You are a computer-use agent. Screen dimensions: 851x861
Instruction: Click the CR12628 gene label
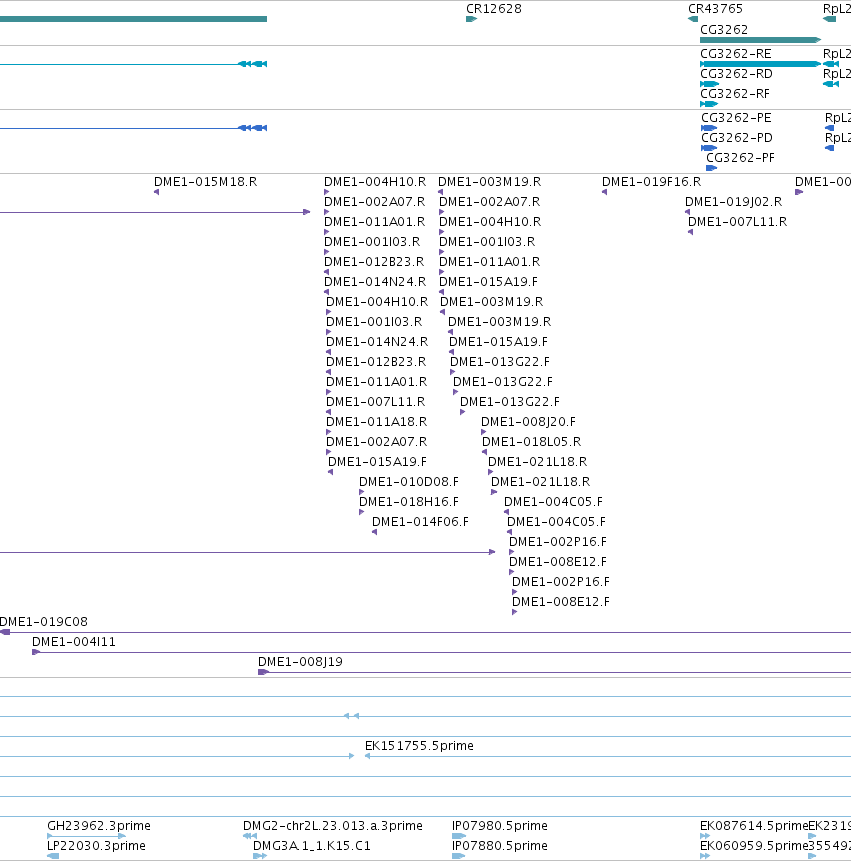(494, 9)
